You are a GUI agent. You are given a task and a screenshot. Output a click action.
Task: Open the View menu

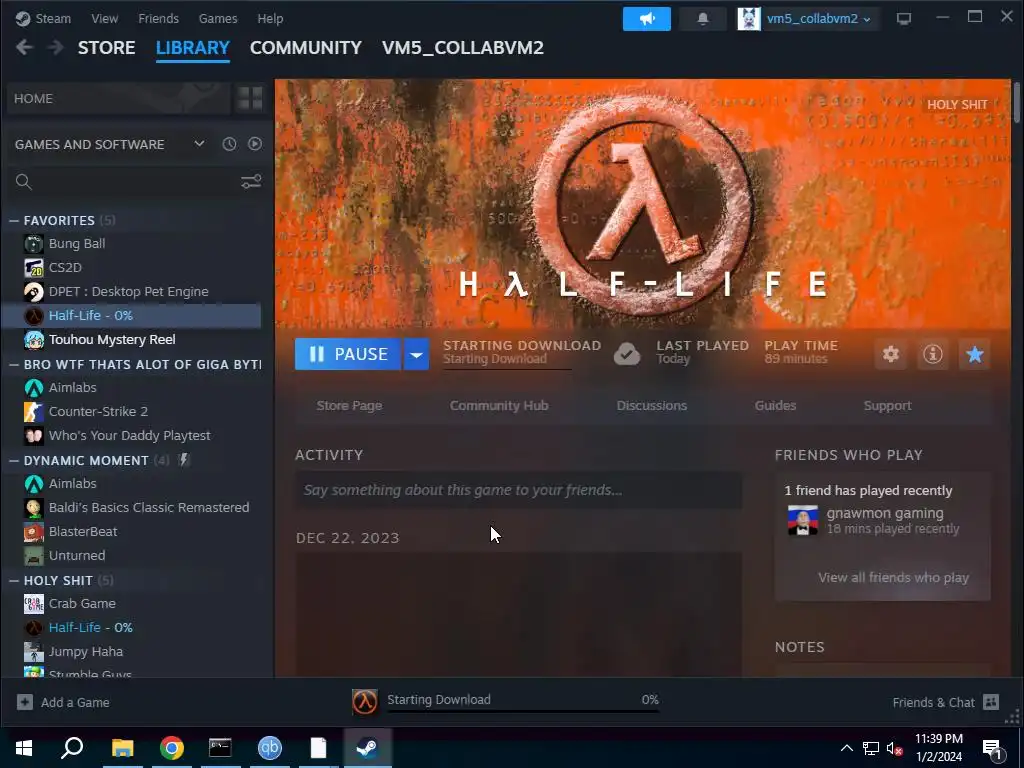point(104,18)
